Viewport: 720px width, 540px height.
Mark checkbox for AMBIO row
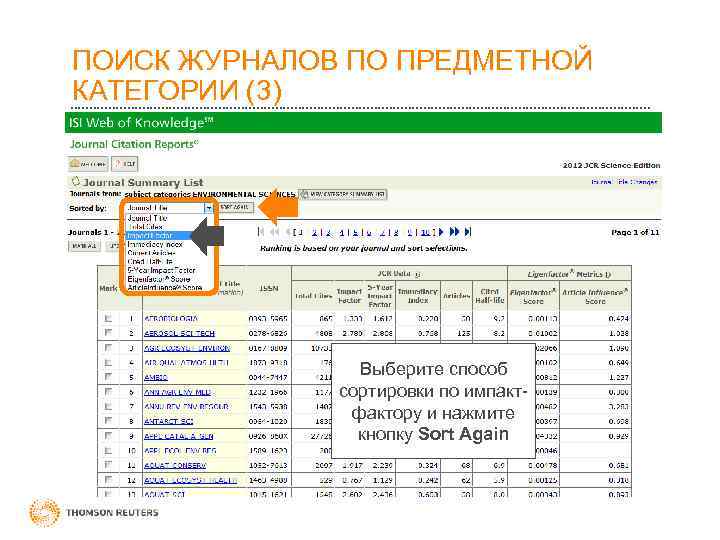tap(108, 377)
